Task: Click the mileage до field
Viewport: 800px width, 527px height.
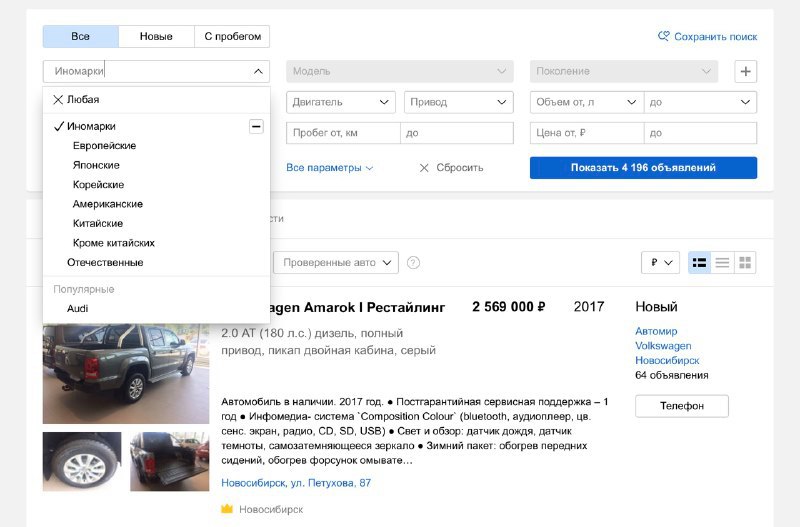Action: click(457, 133)
